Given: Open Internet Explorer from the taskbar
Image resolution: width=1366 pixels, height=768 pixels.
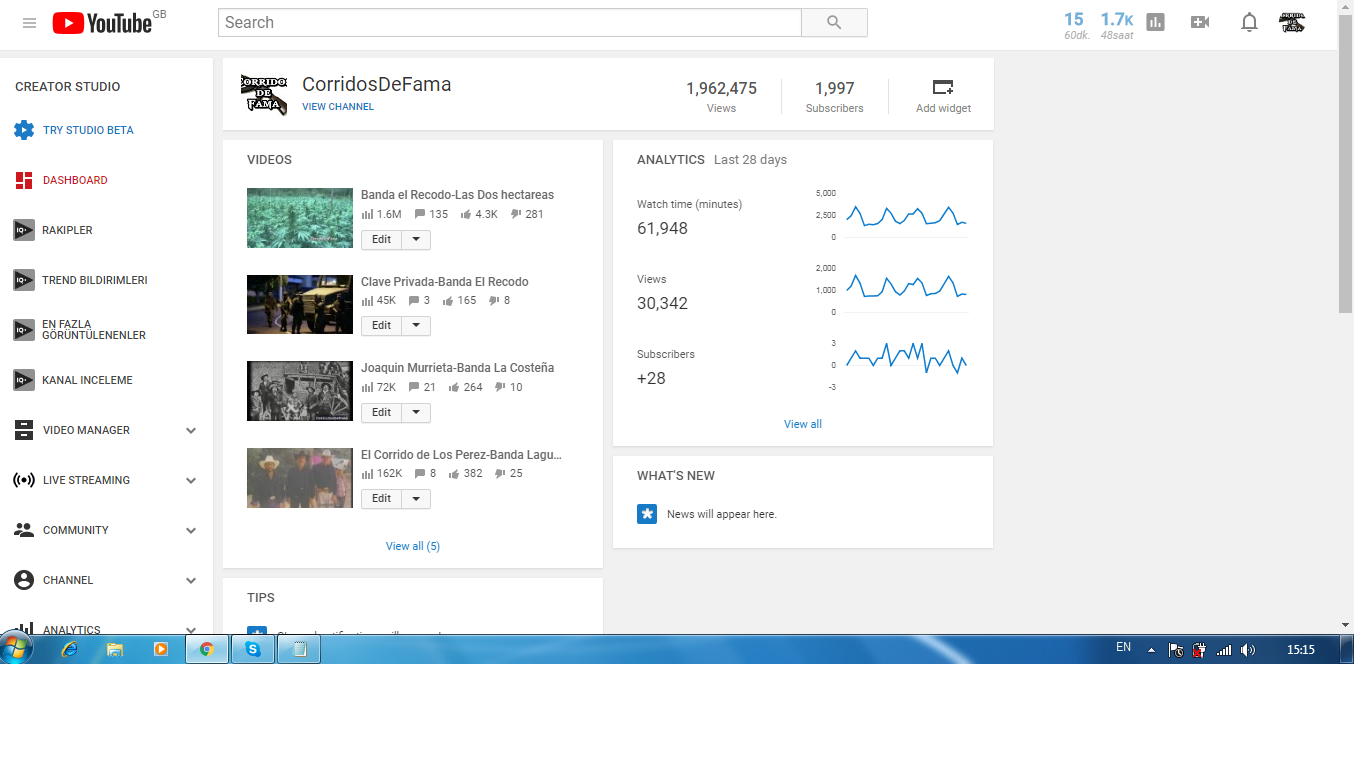Looking at the screenshot, I should pos(69,649).
